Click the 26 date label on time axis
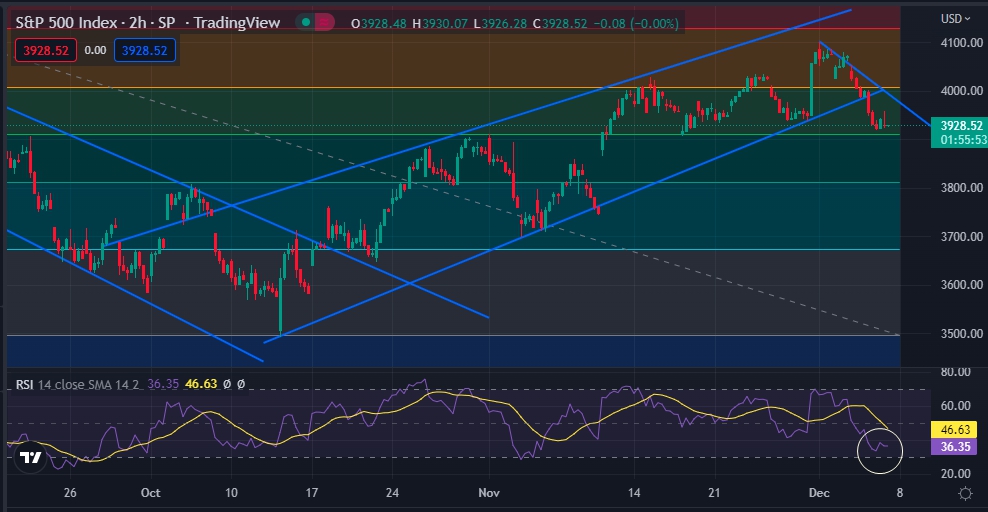The height and width of the screenshot is (512, 988). (x=70, y=492)
